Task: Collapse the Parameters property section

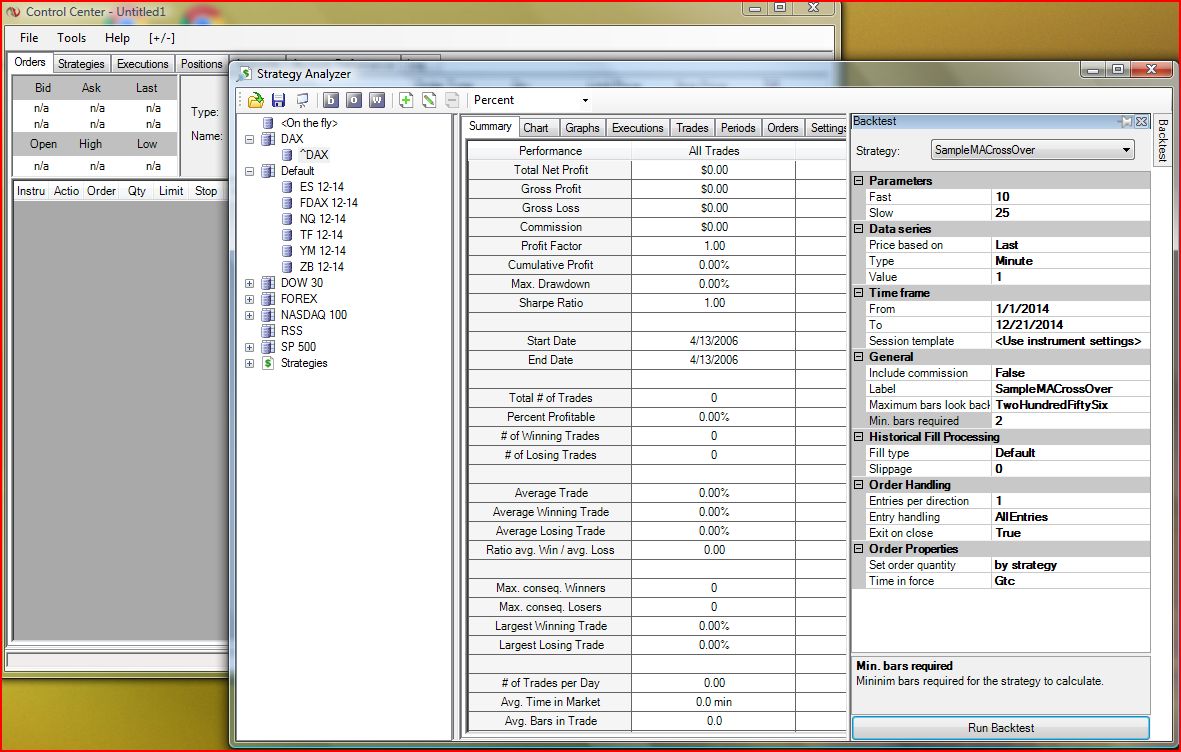Action: pyautogui.click(x=859, y=181)
